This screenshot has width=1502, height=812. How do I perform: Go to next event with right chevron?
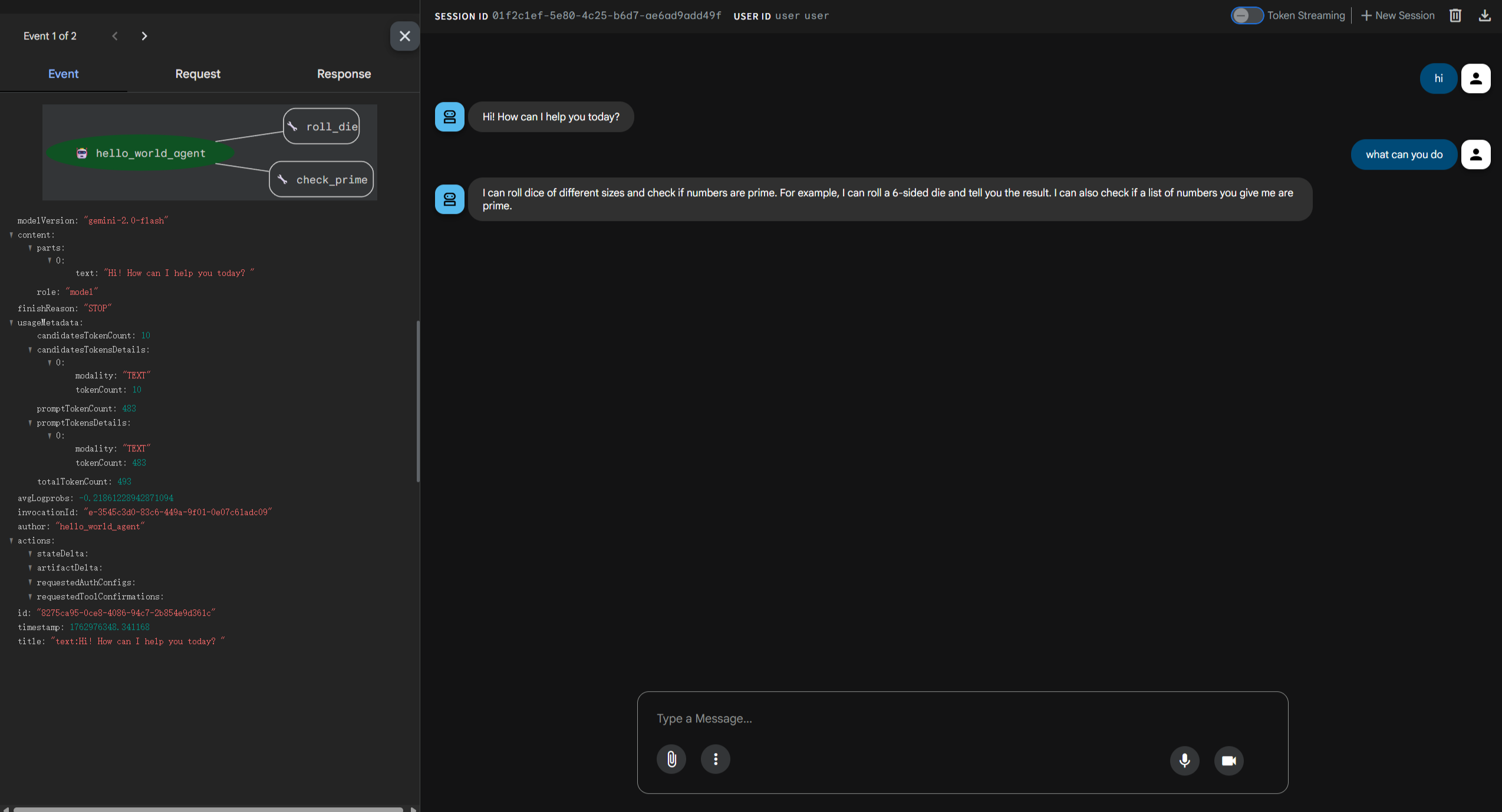tap(144, 36)
